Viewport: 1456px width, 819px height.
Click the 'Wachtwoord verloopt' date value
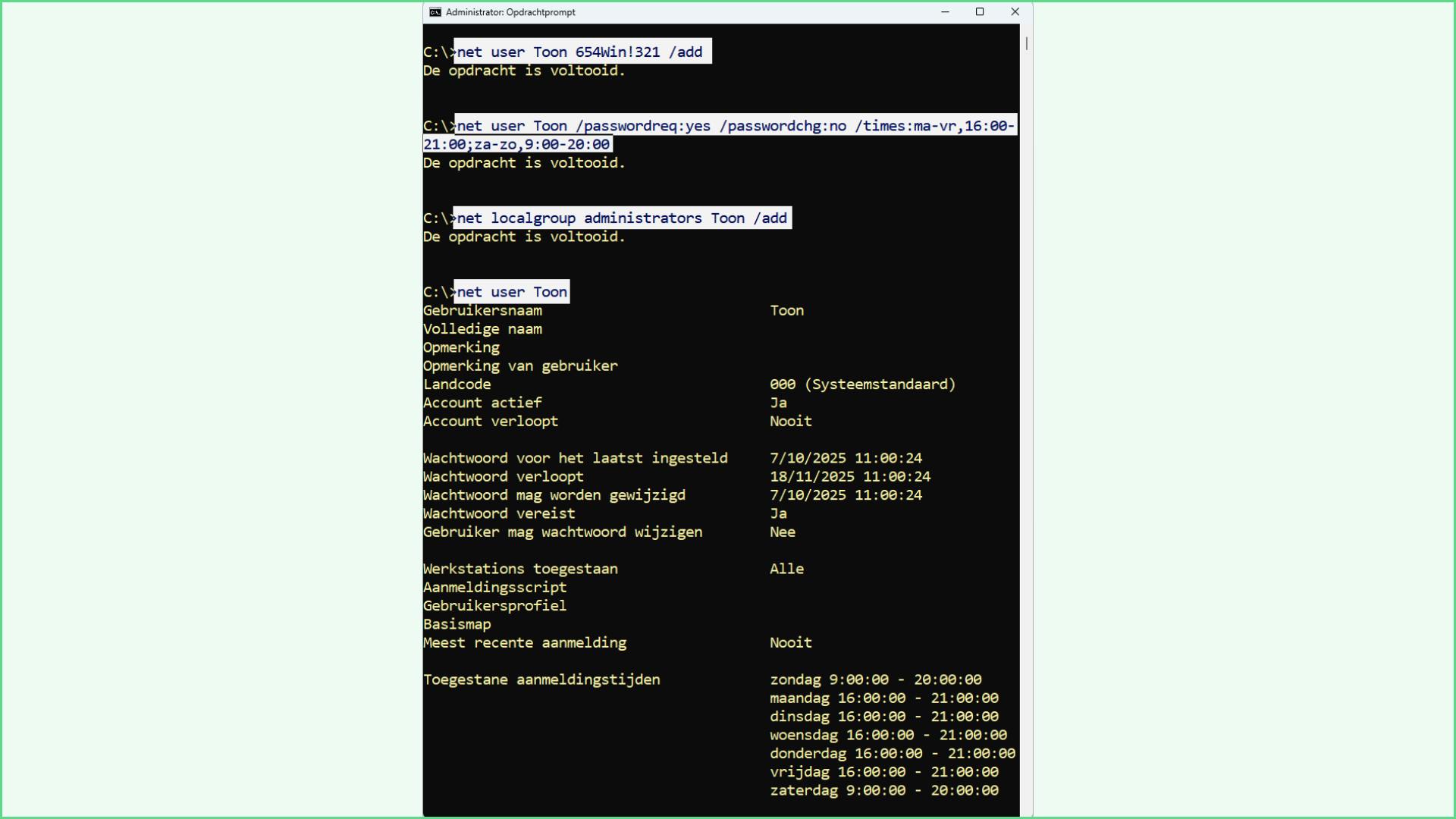coord(849,477)
